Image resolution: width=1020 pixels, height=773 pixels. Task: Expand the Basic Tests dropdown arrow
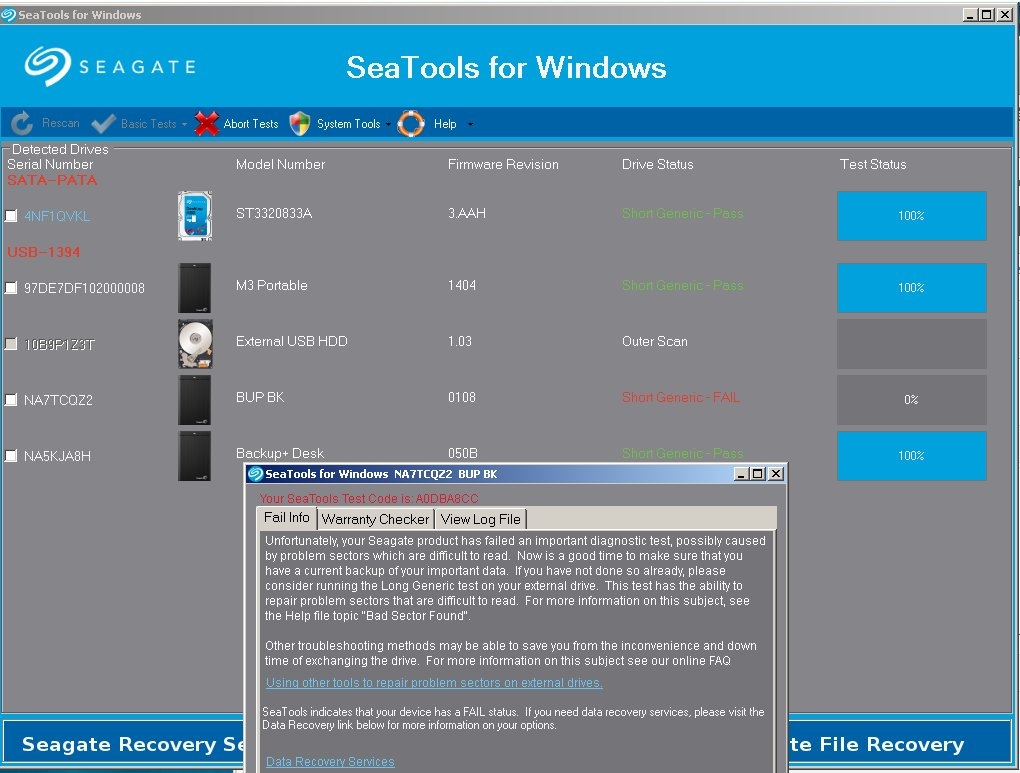(185, 124)
